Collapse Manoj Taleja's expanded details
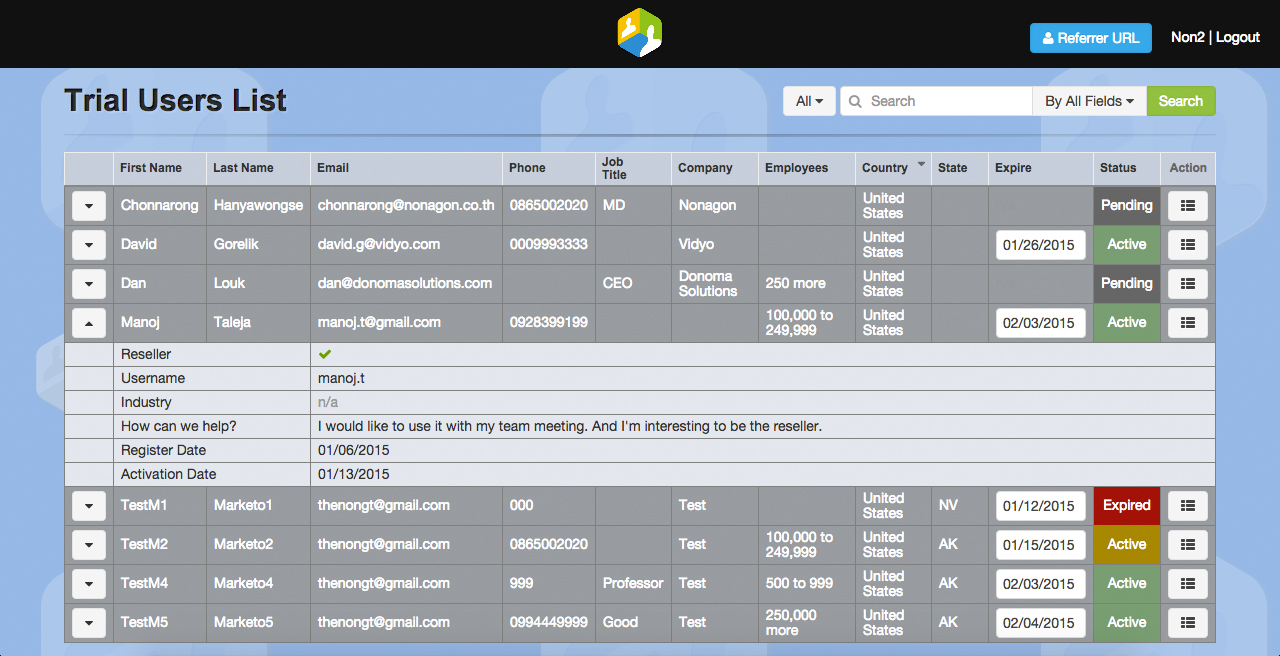The height and width of the screenshot is (656, 1280). (89, 323)
